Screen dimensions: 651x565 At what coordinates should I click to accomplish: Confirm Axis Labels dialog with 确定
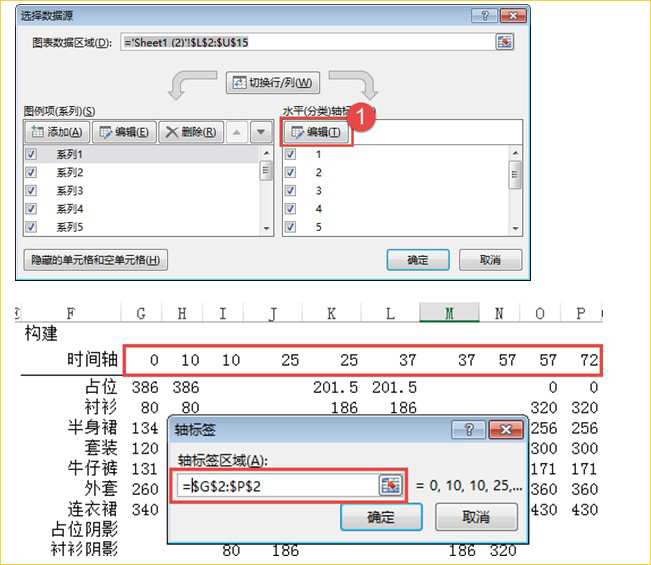pos(381,517)
